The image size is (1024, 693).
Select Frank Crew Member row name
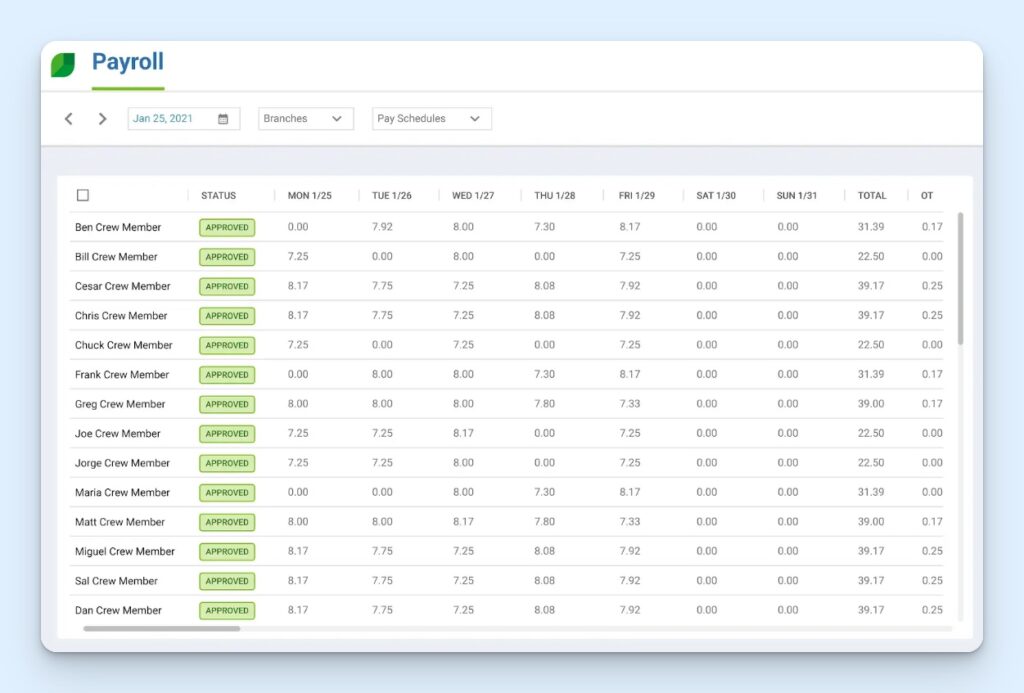click(121, 374)
